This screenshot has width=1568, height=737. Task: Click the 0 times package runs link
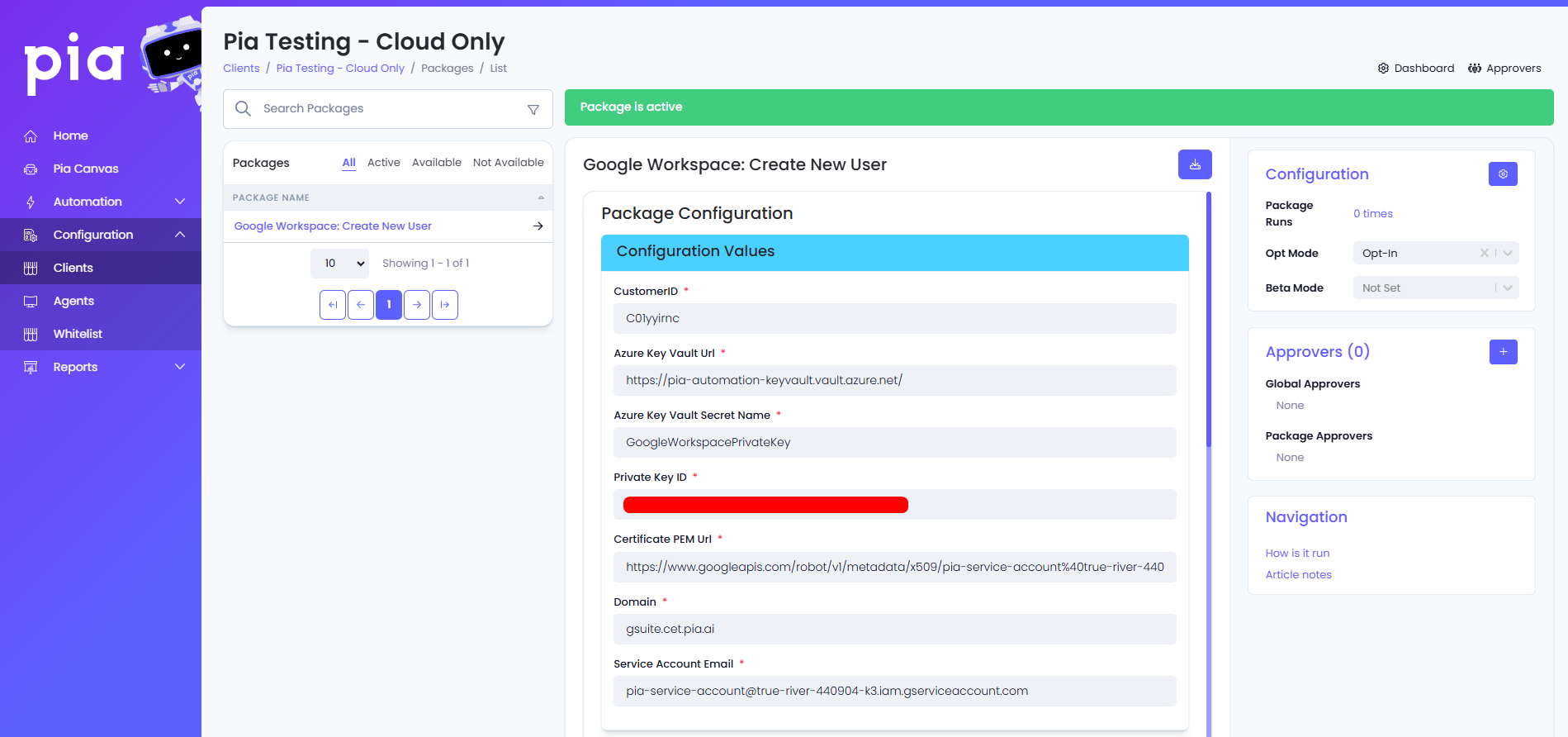pyautogui.click(x=1372, y=214)
